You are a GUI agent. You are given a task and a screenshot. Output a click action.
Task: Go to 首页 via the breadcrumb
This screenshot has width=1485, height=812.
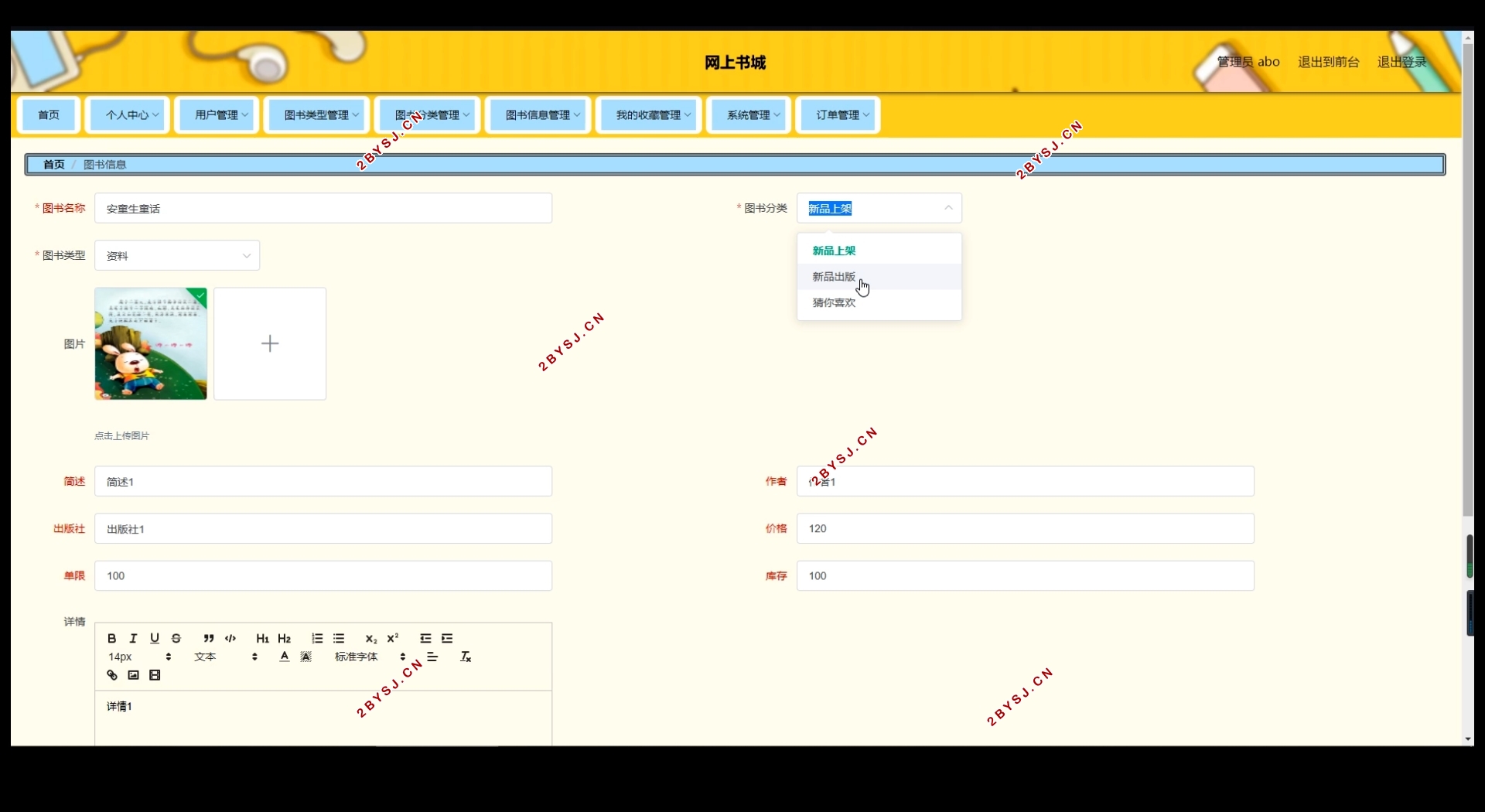click(53, 165)
